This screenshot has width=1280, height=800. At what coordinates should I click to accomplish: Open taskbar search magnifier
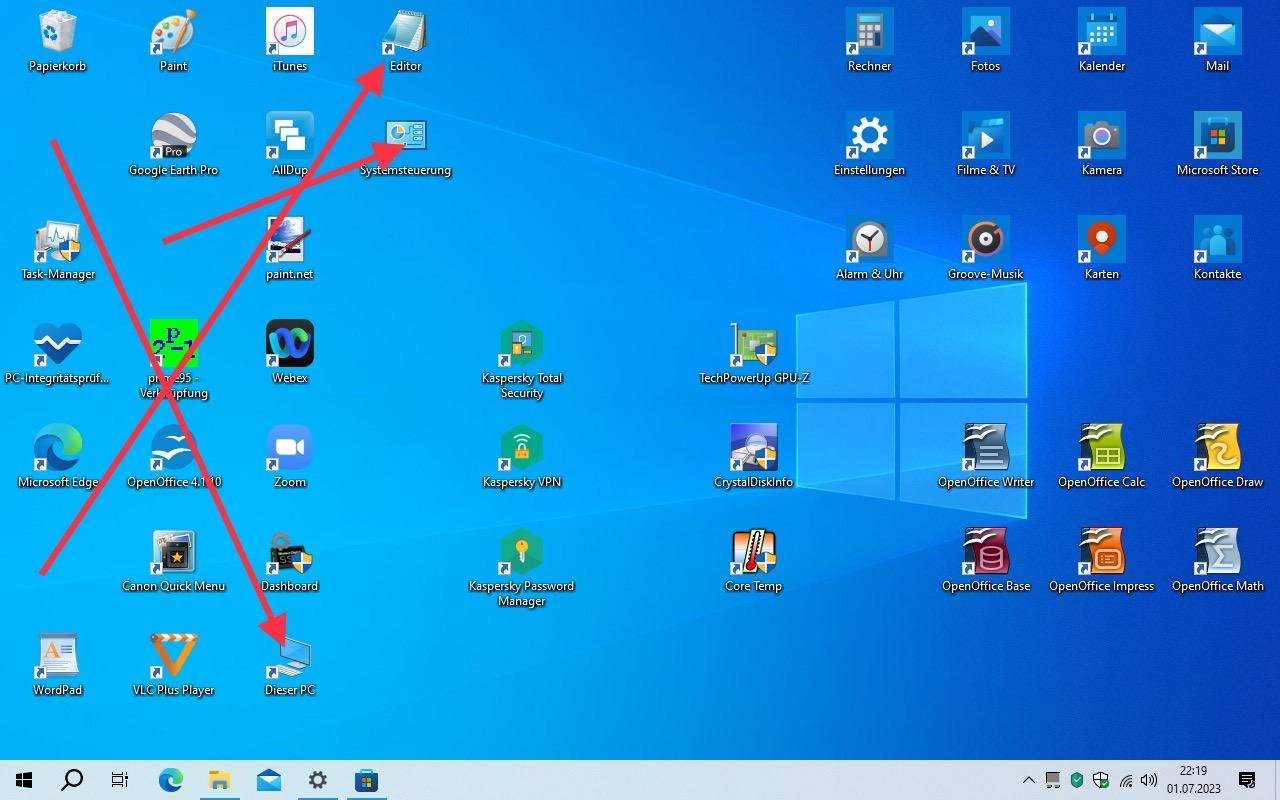[72, 780]
